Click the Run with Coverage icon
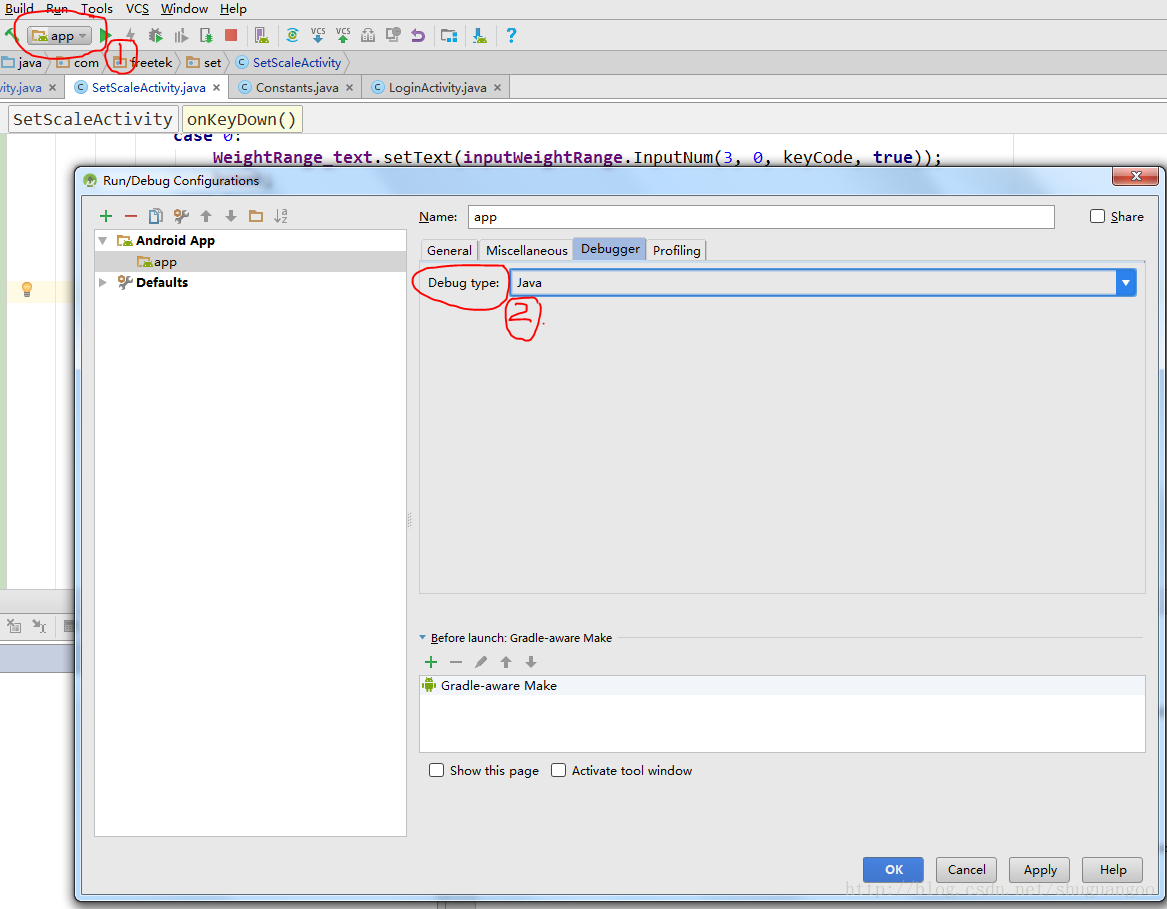1167x909 pixels. pyautogui.click(x=181, y=35)
